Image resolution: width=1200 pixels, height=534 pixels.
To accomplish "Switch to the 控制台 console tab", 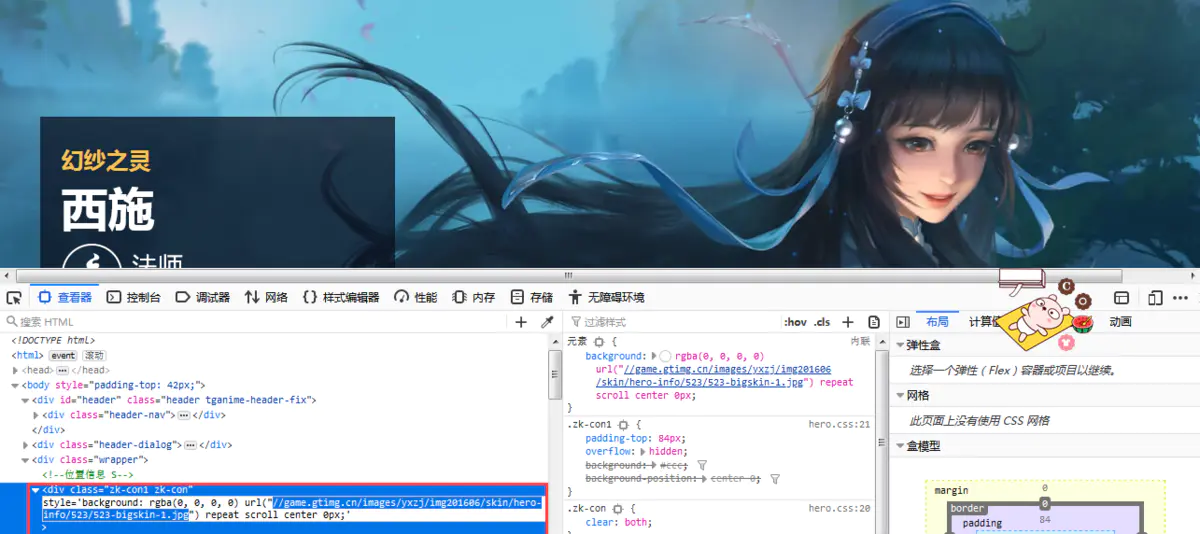I will (134, 297).
